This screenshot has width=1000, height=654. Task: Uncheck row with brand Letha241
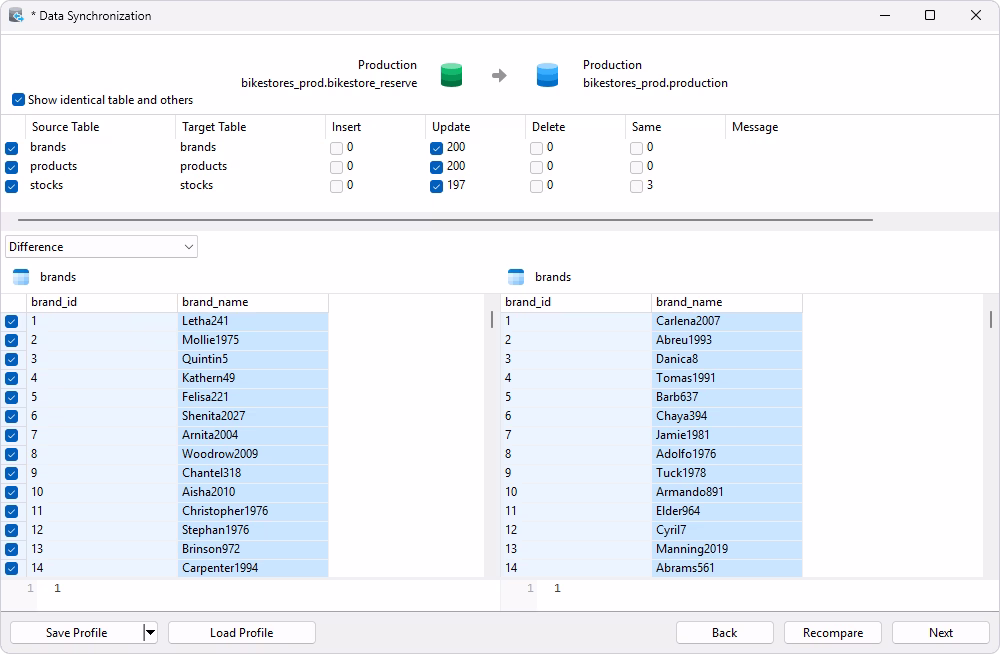pos(11,322)
